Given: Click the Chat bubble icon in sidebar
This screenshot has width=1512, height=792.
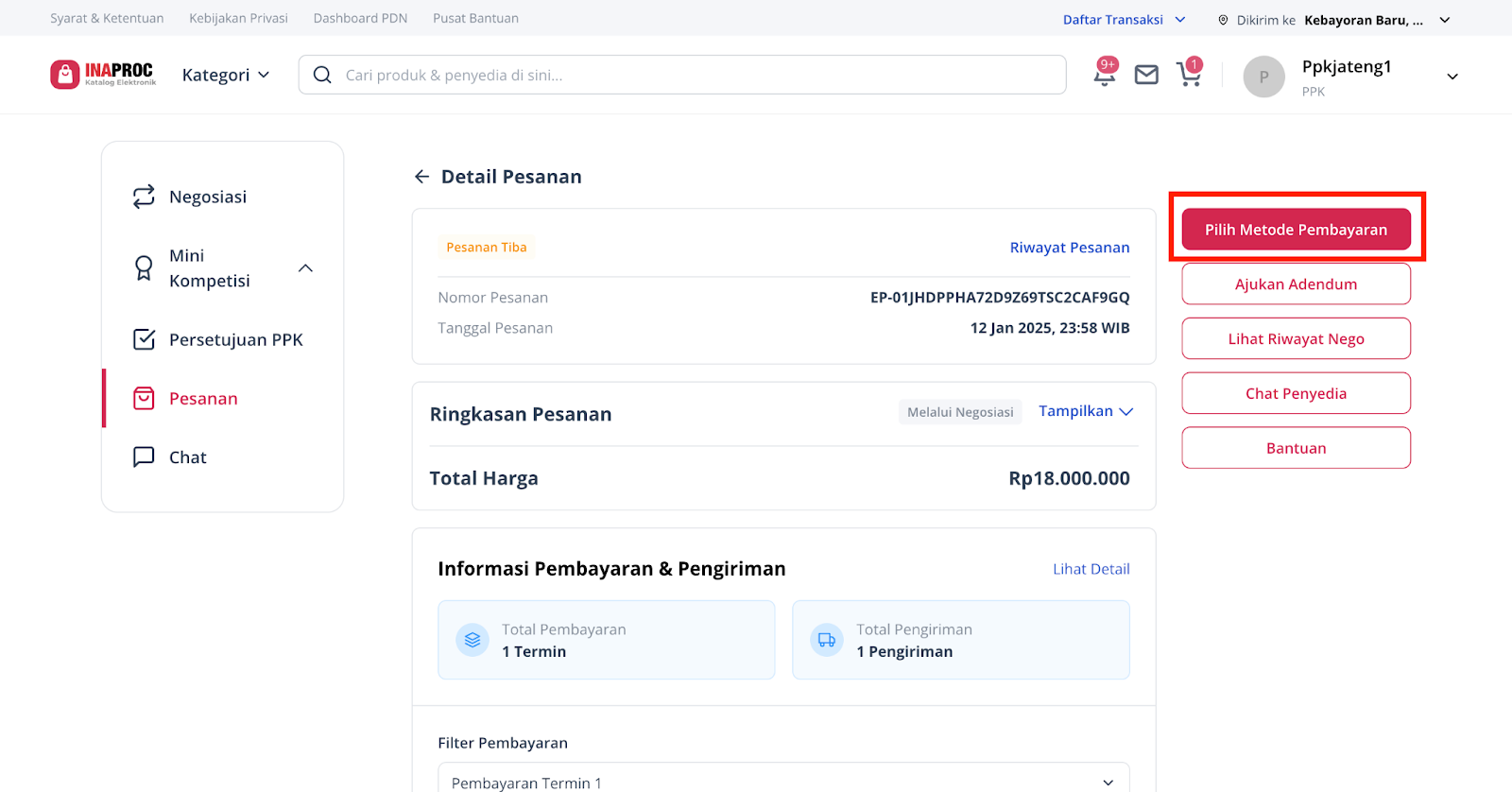Looking at the screenshot, I should [x=144, y=456].
